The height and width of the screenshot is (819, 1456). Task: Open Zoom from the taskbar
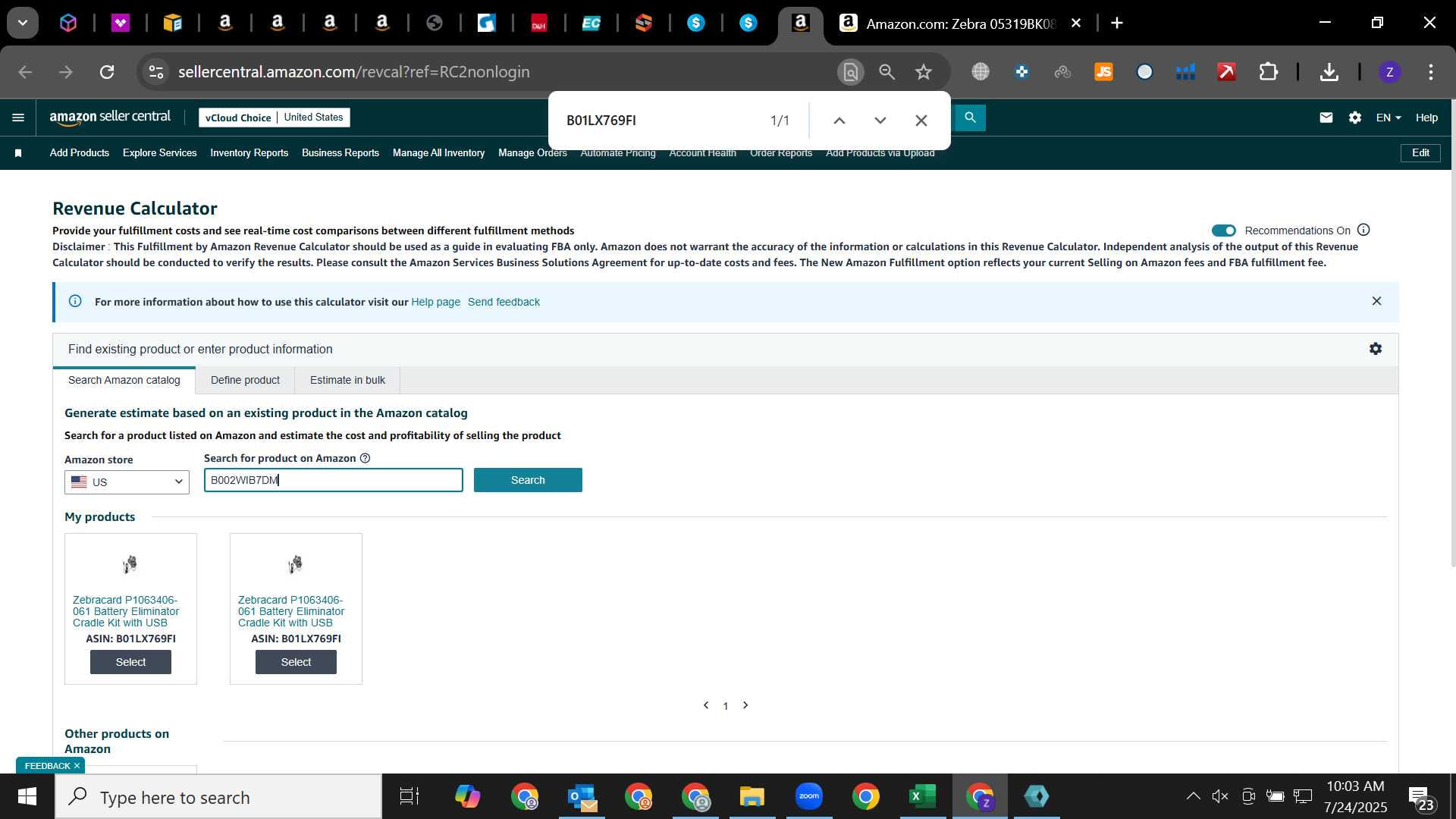(x=809, y=797)
